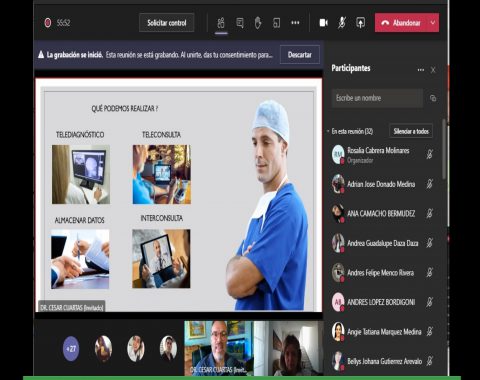Click the participants list scrollbar

coord(444,149)
